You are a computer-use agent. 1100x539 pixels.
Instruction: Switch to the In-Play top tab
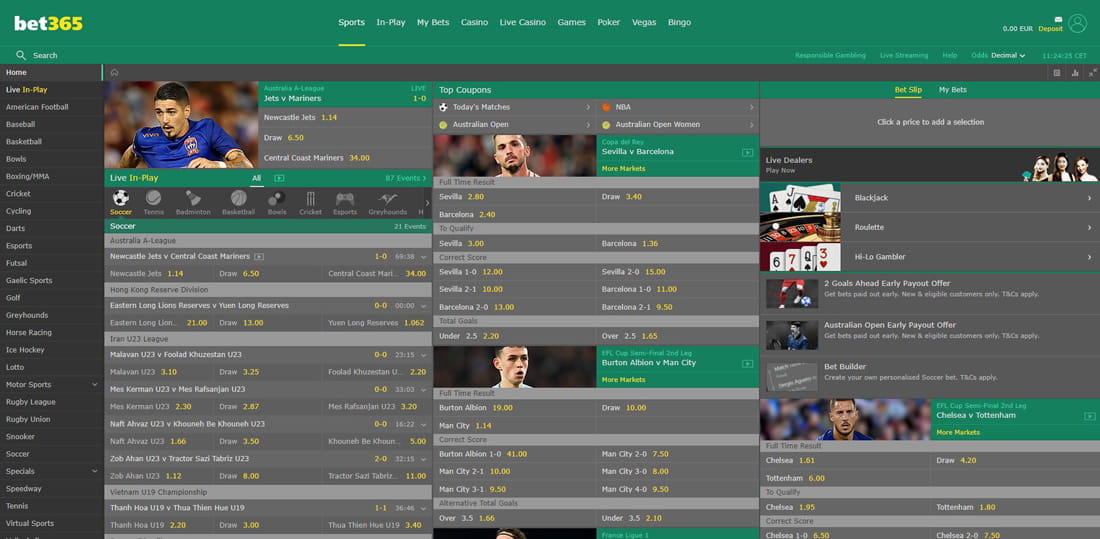[391, 22]
